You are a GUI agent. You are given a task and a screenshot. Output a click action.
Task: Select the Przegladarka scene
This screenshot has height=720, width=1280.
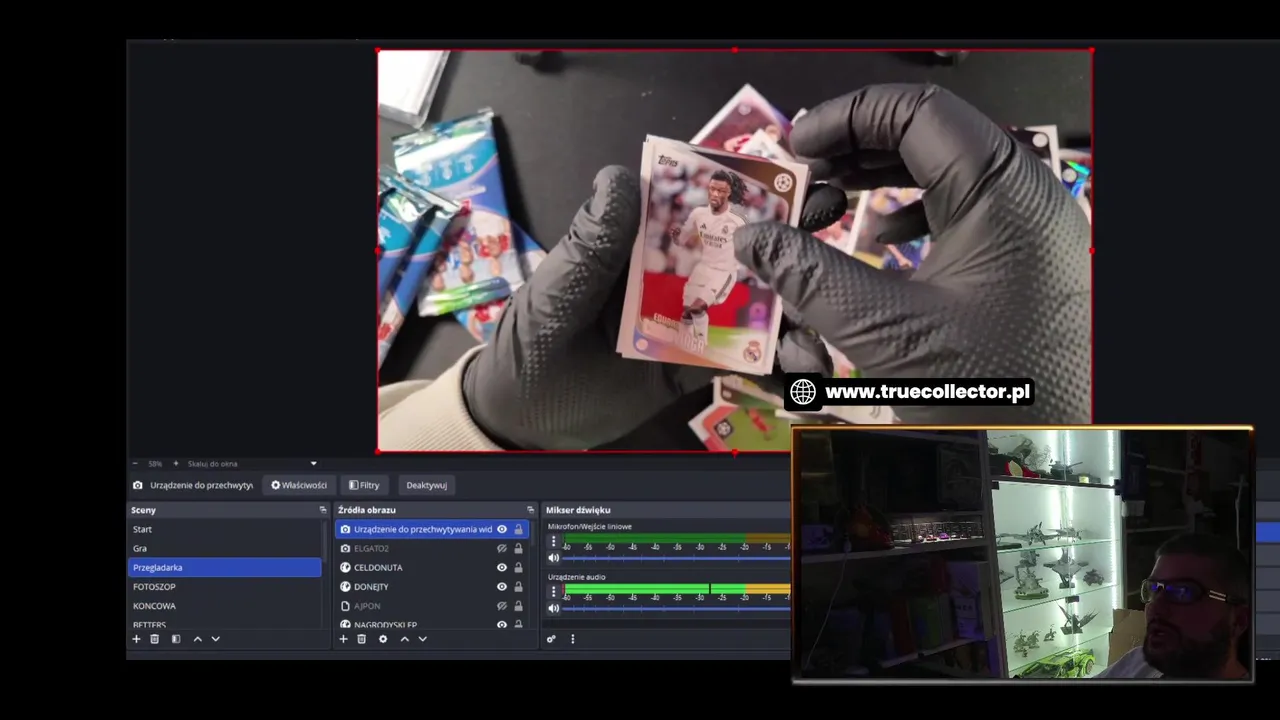225,567
